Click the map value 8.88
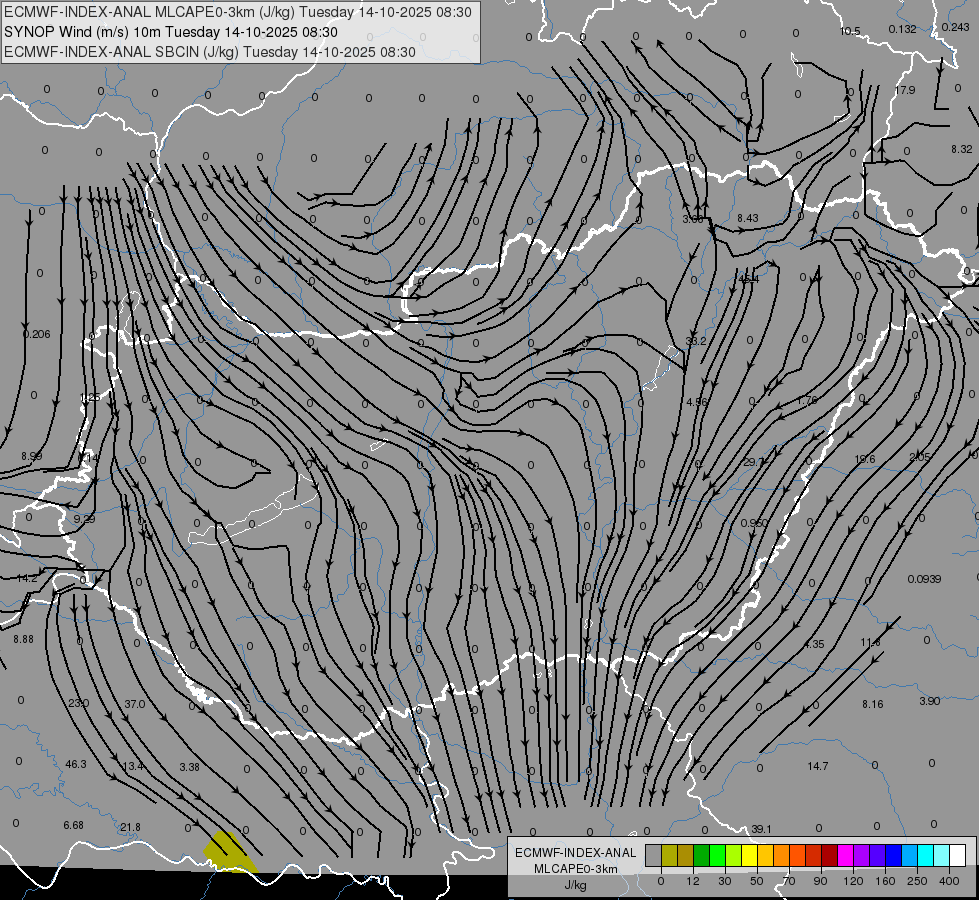This screenshot has height=900, width=979. 23,639
